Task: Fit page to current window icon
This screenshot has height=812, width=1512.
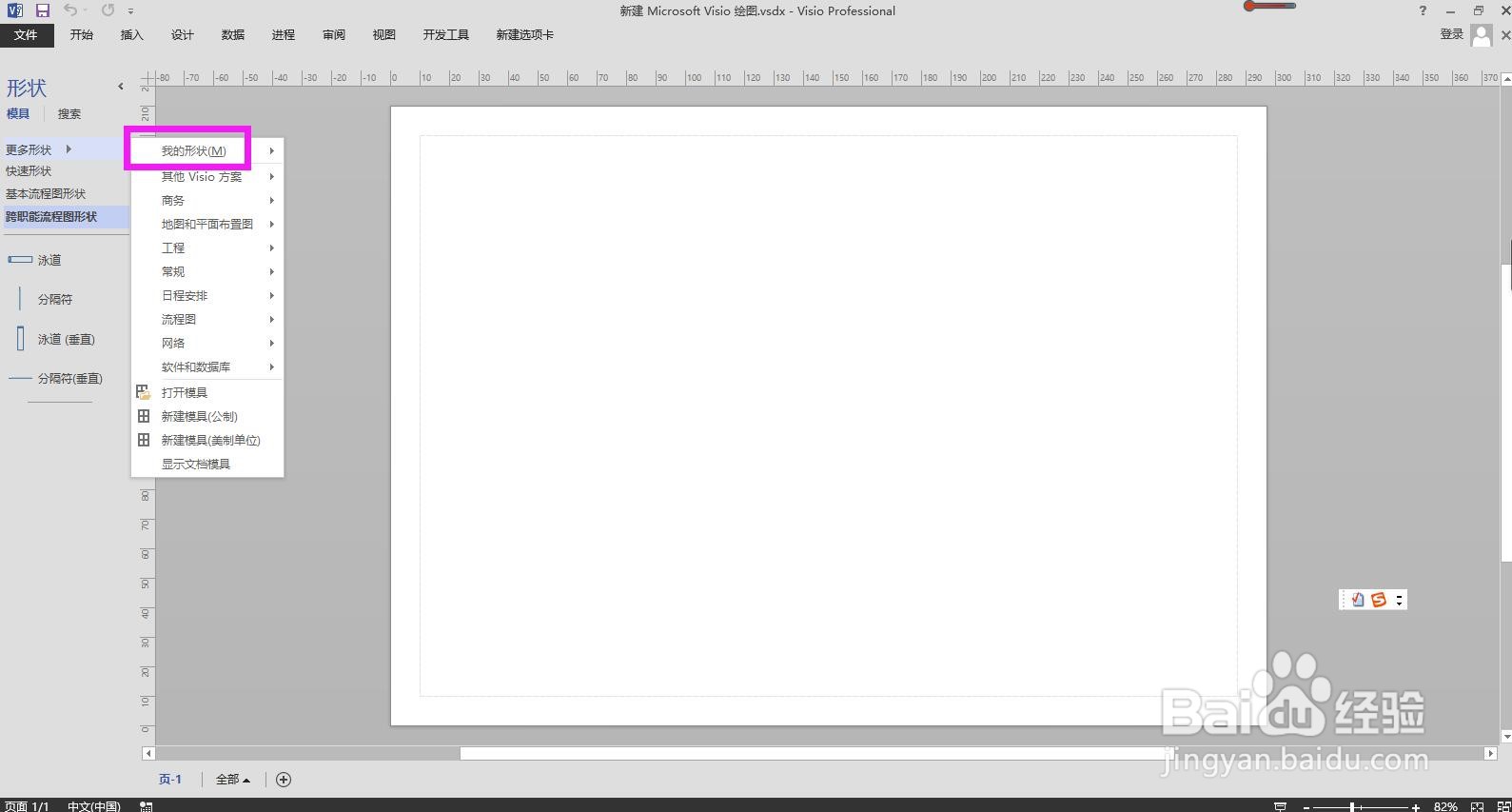Action: pos(1477,806)
